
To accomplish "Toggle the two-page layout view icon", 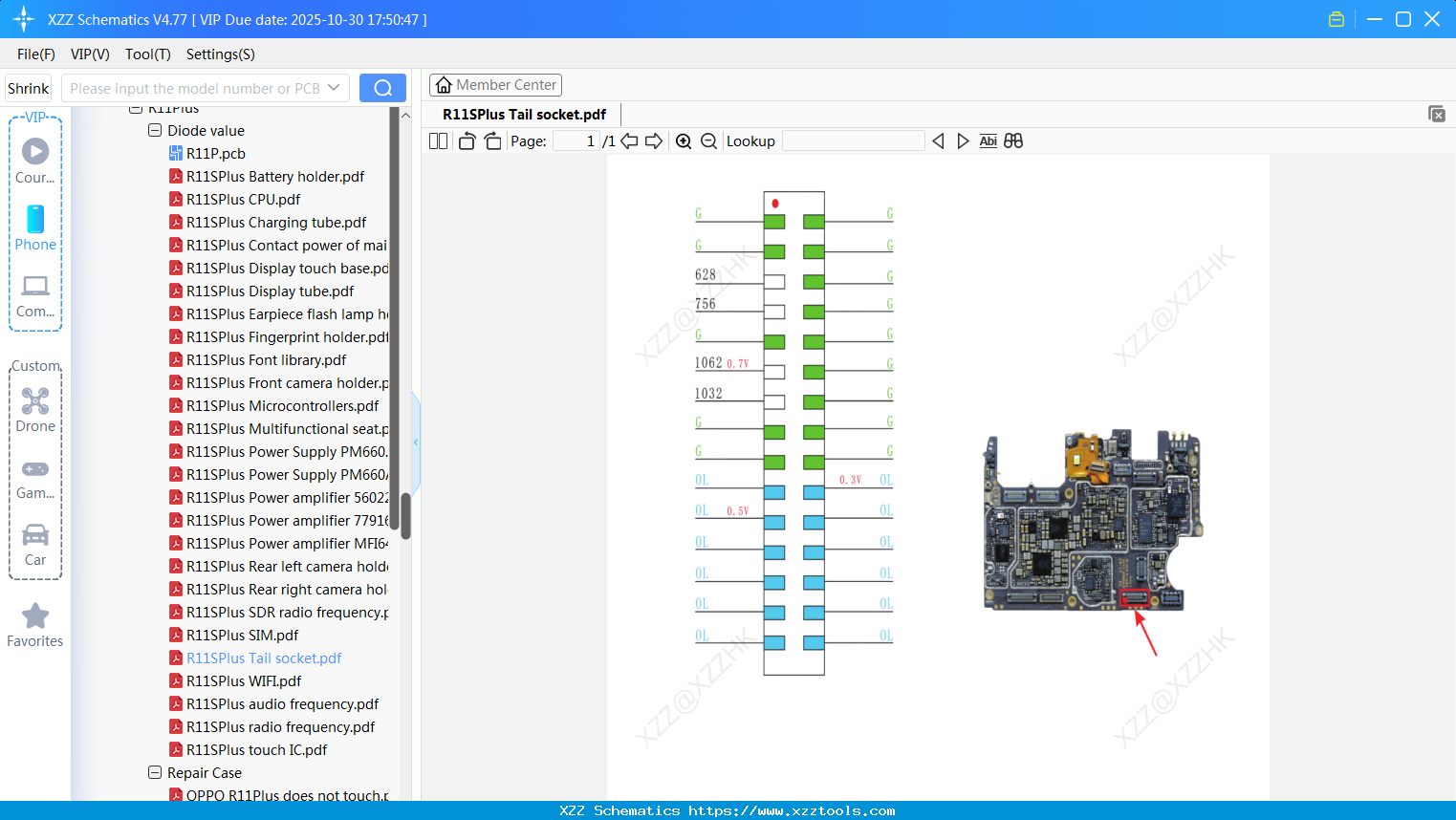I will 439,141.
